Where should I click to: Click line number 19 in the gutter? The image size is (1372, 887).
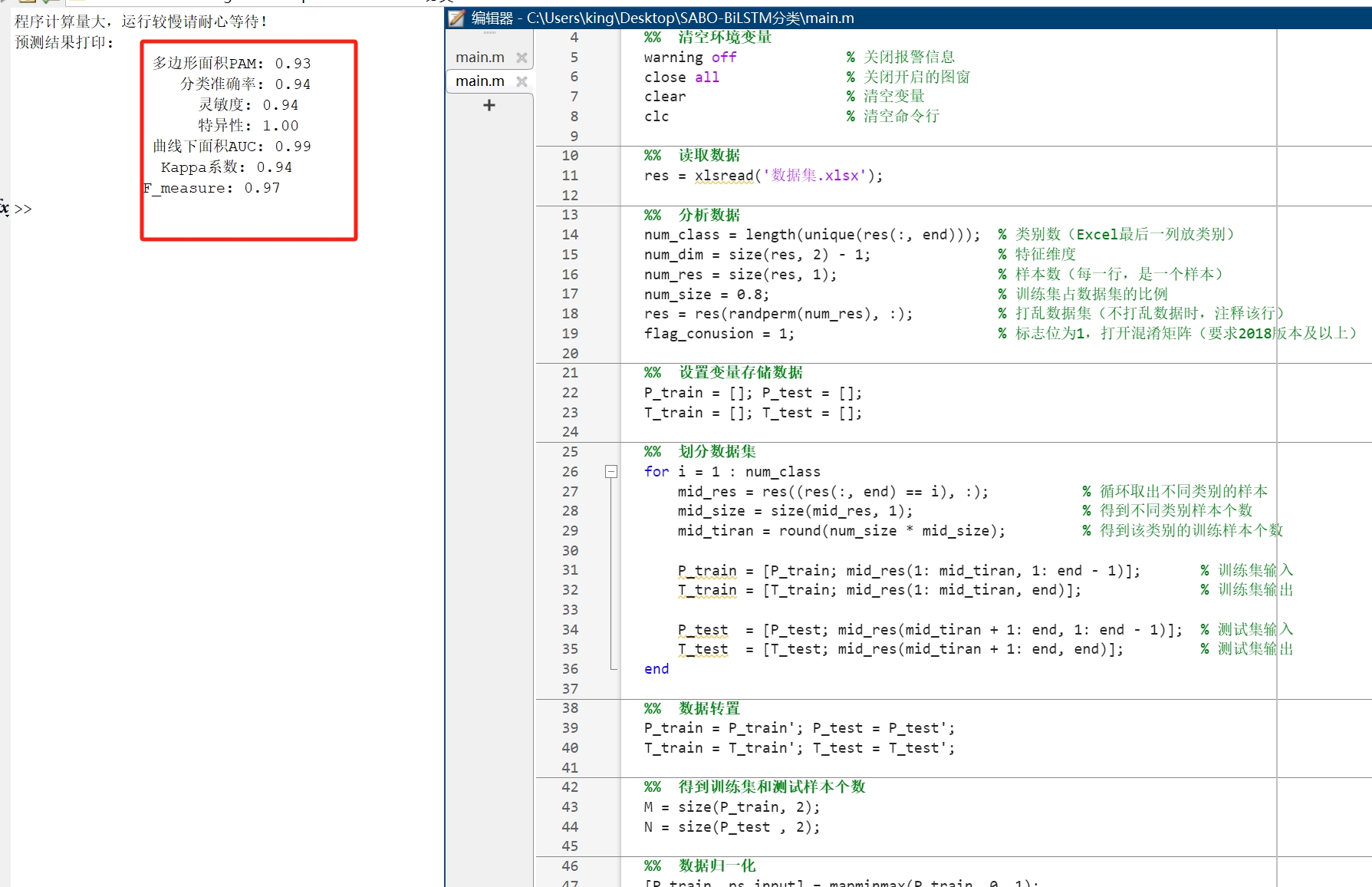tap(570, 333)
